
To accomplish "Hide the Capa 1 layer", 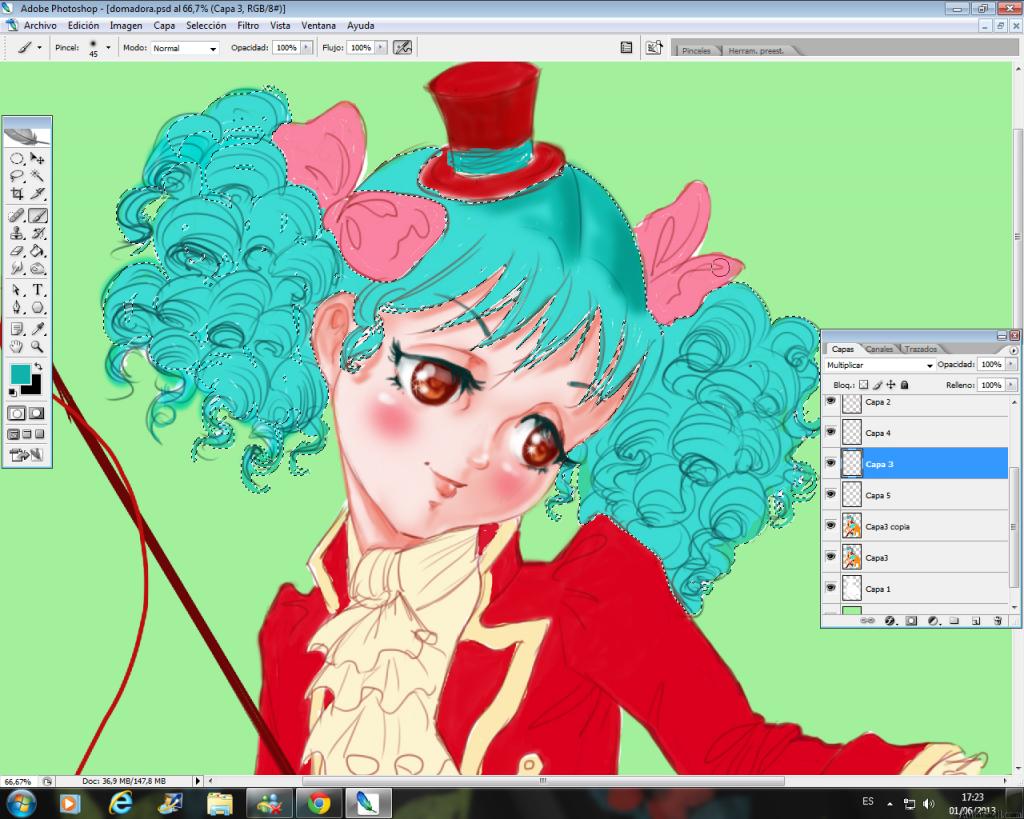I will pyautogui.click(x=831, y=588).
